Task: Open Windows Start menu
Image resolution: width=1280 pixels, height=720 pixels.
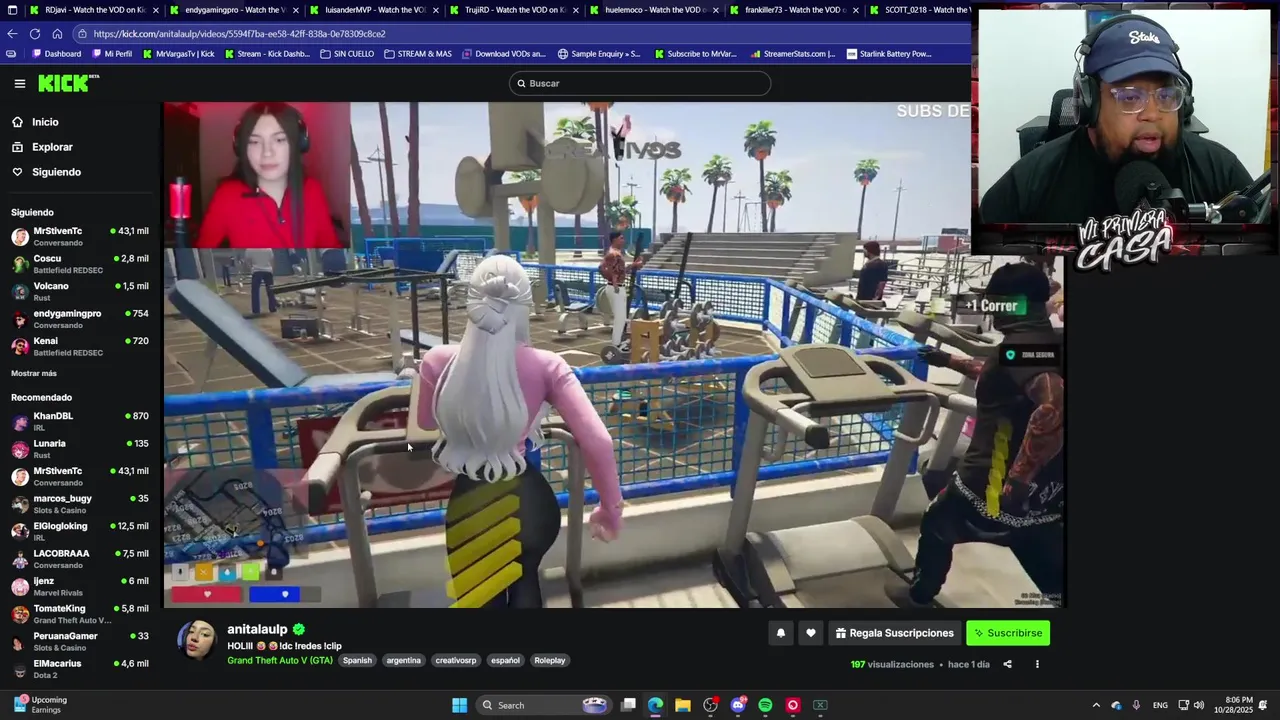Action: pyautogui.click(x=459, y=705)
